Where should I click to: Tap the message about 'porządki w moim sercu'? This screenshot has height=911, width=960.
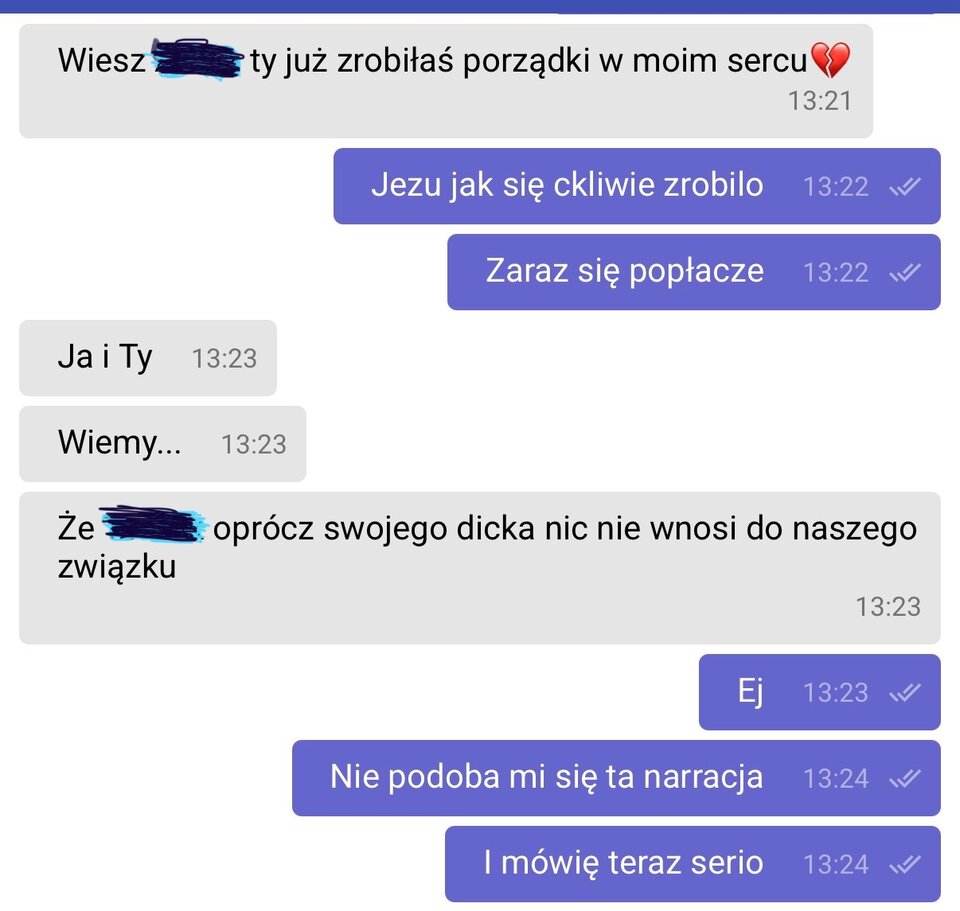[446, 81]
